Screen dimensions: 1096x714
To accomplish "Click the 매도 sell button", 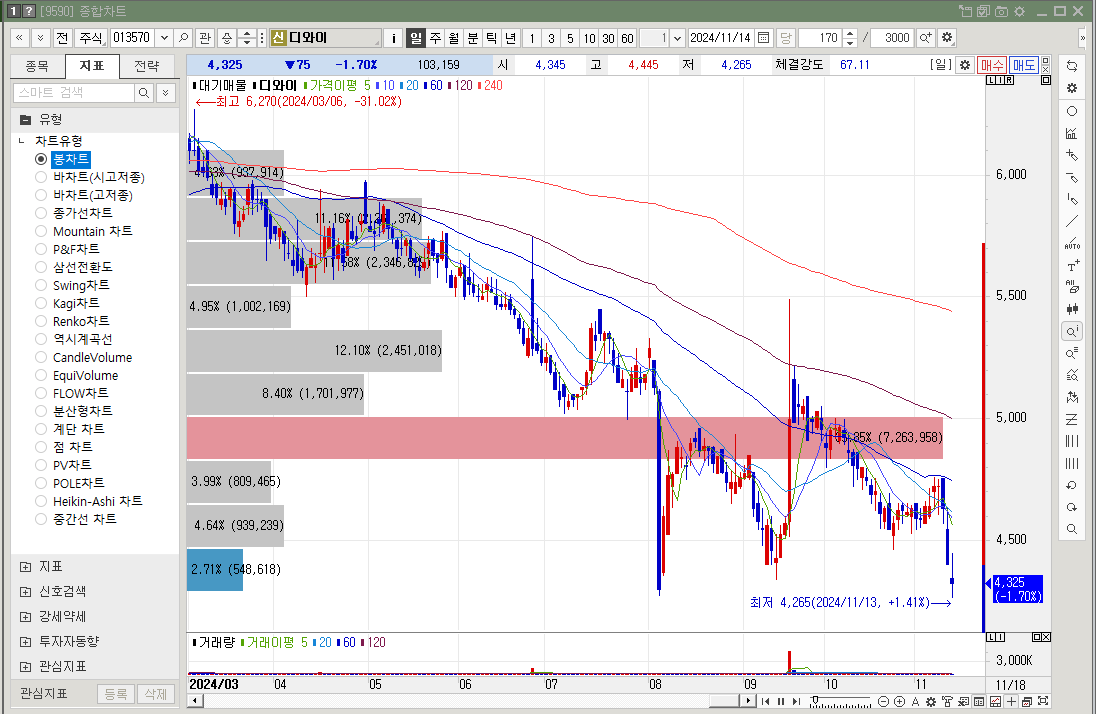I will point(1023,65).
